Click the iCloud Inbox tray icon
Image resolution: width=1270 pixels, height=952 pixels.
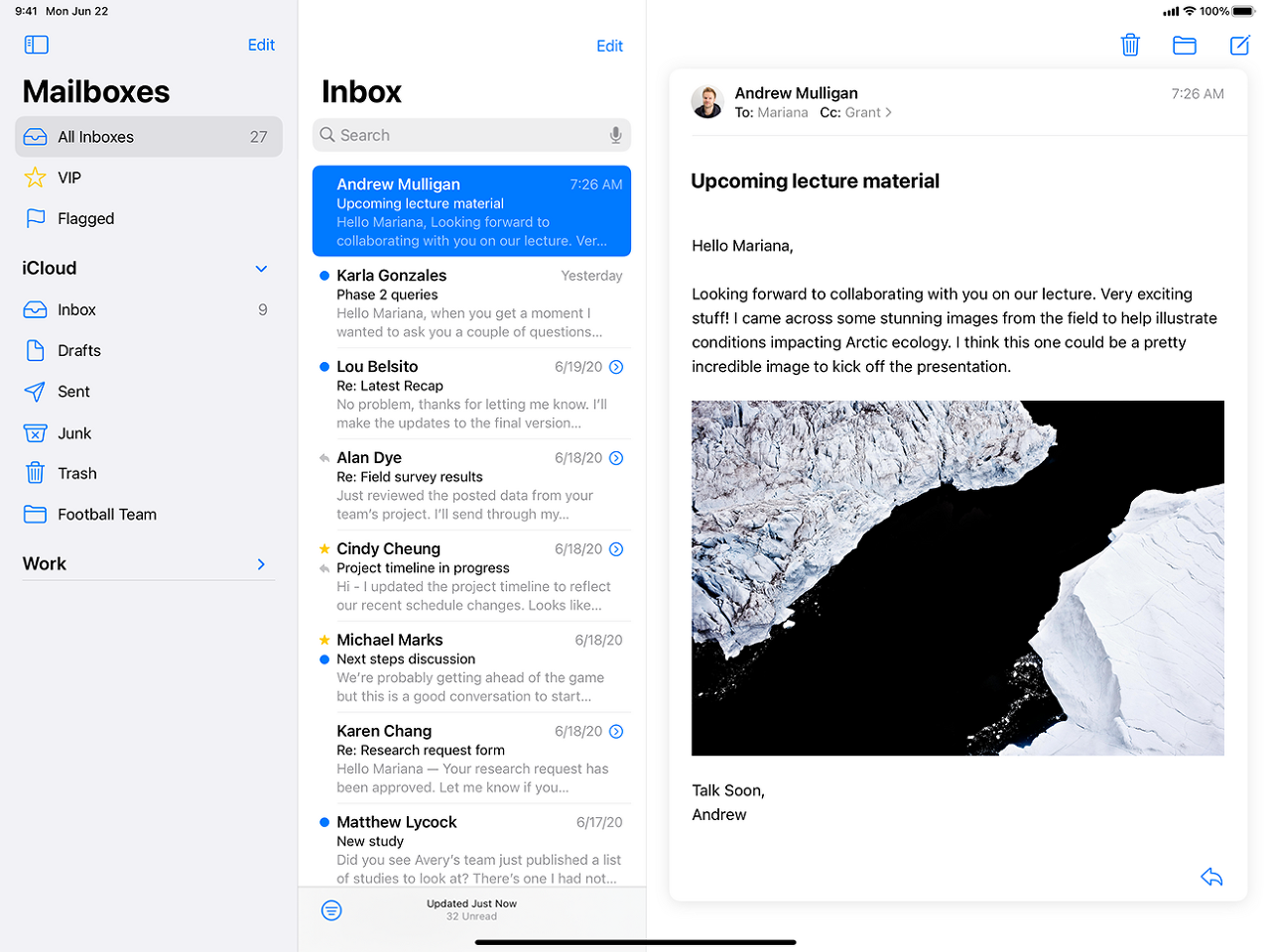(35, 309)
